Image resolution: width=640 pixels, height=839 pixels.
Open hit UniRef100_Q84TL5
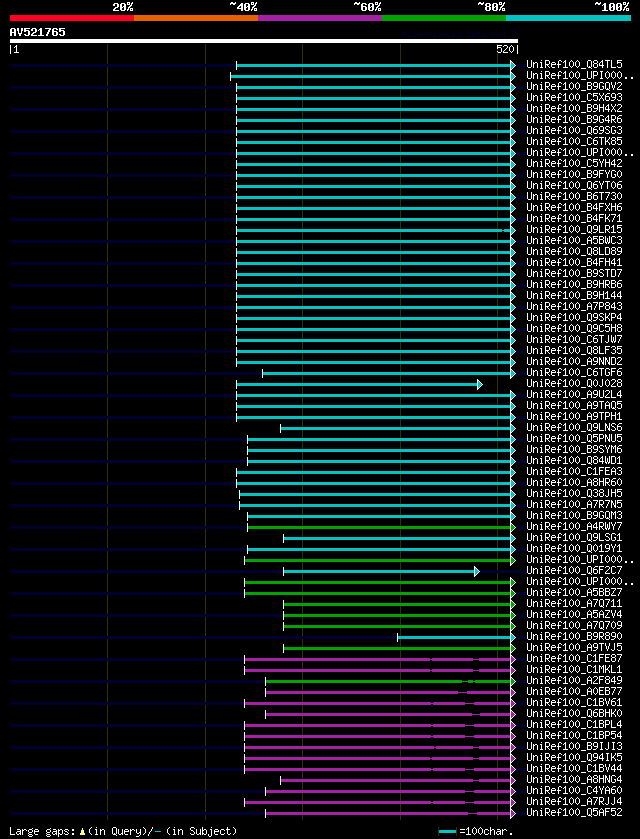[x=574, y=65]
